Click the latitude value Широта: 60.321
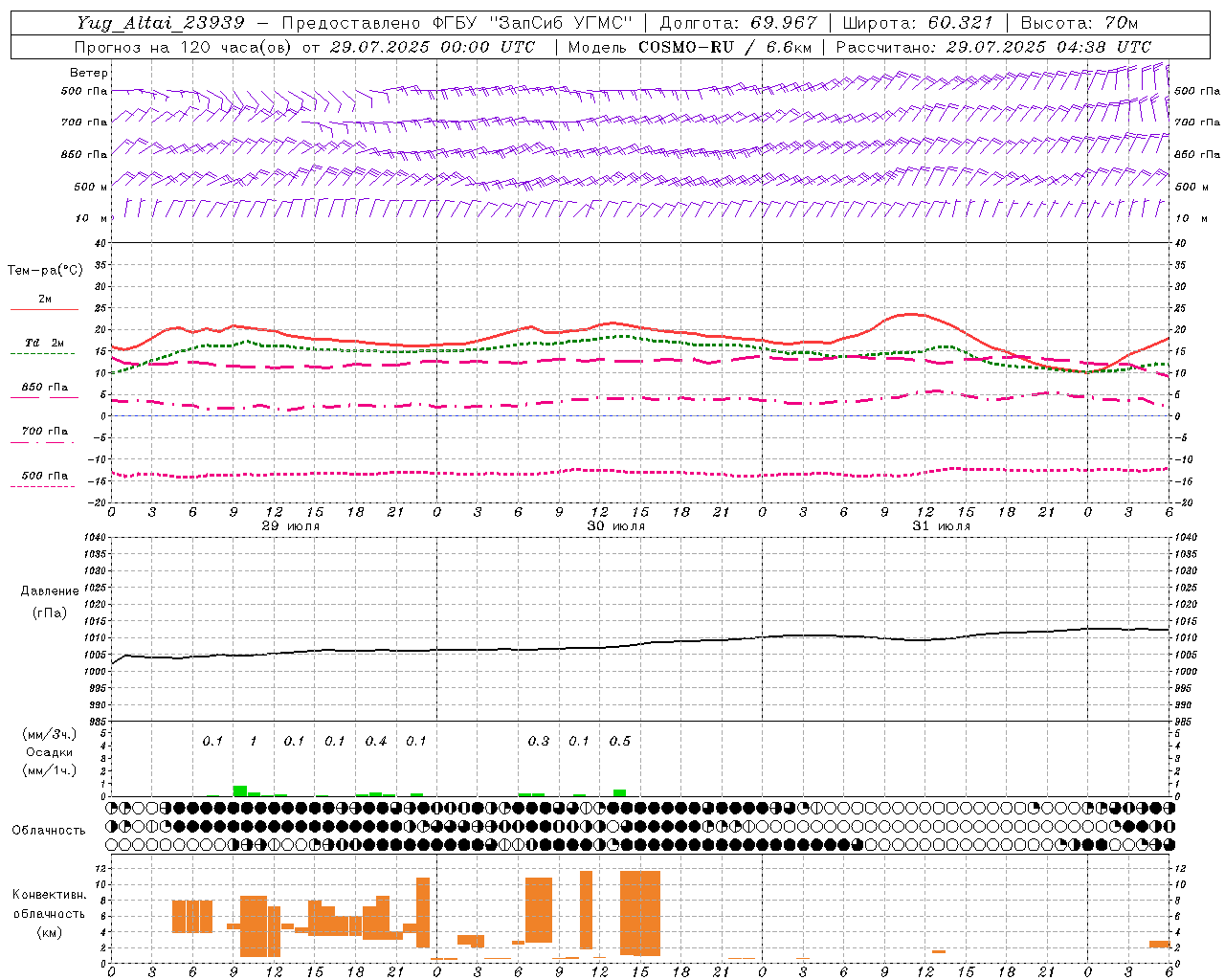1225x980 pixels. (917, 23)
